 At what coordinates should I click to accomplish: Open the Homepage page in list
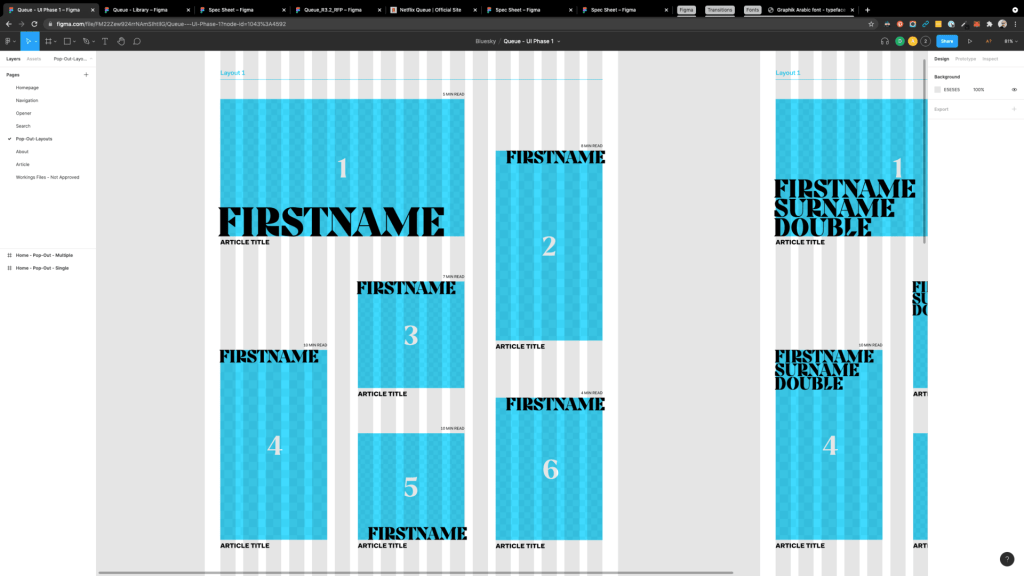point(27,87)
